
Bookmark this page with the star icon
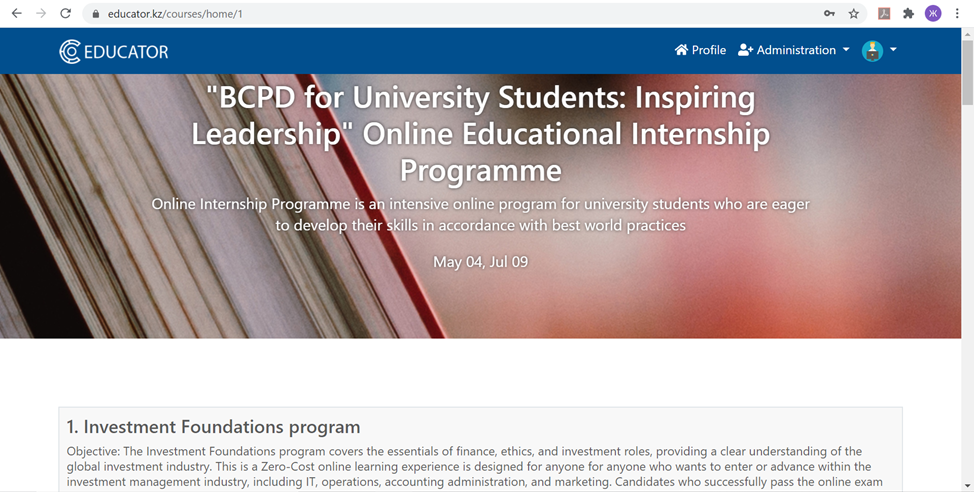(854, 14)
